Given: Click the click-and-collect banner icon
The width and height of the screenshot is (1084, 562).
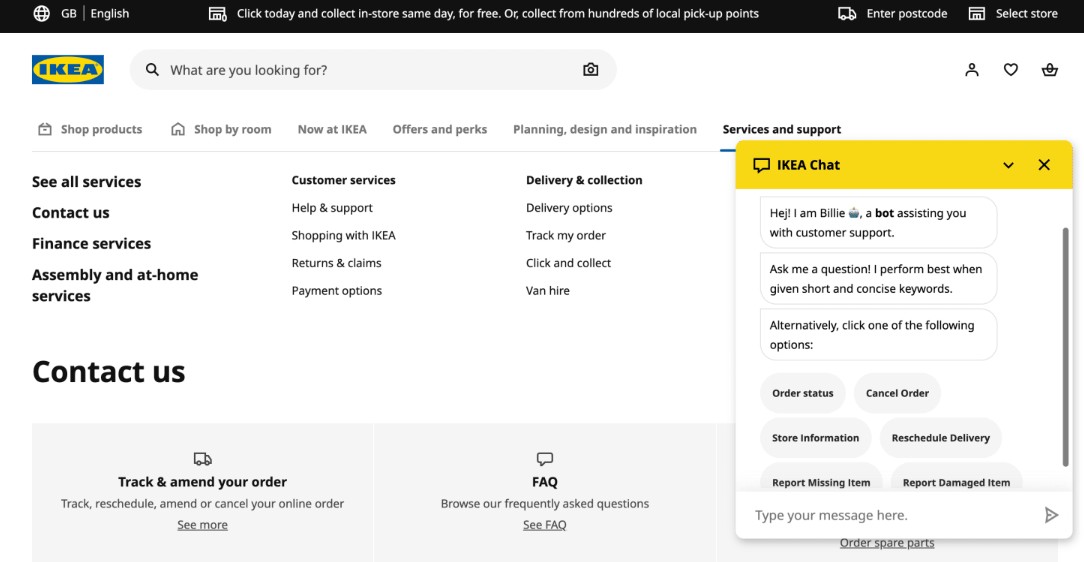Looking at the screenshot, I should pyautogui.click(x=218, y=13).
